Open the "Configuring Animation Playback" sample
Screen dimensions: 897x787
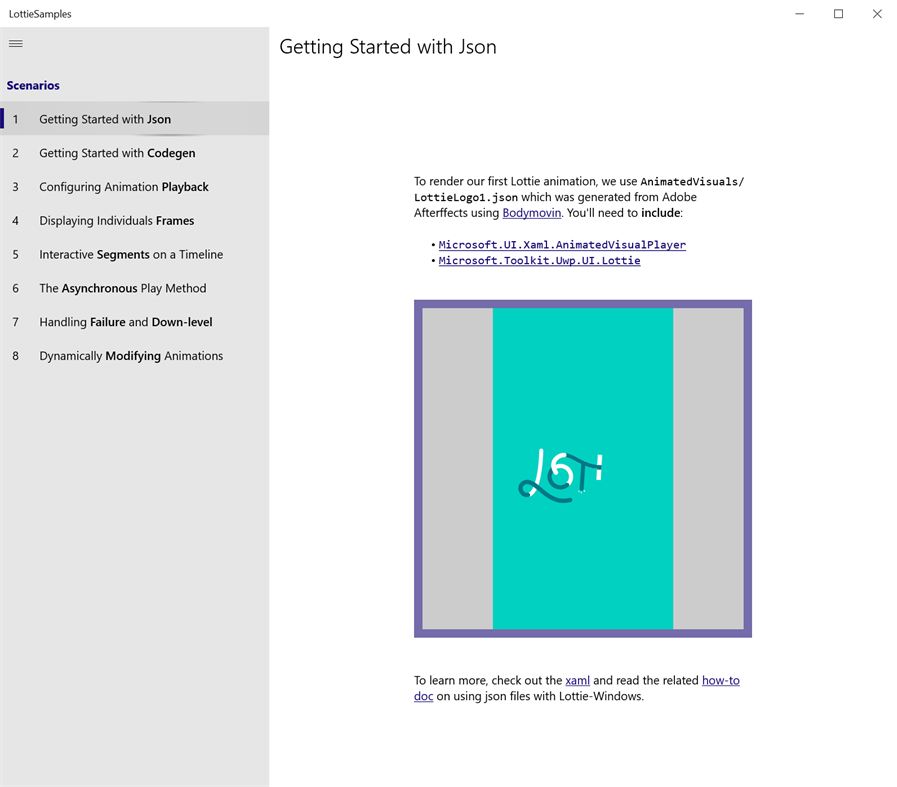(123, 186)
